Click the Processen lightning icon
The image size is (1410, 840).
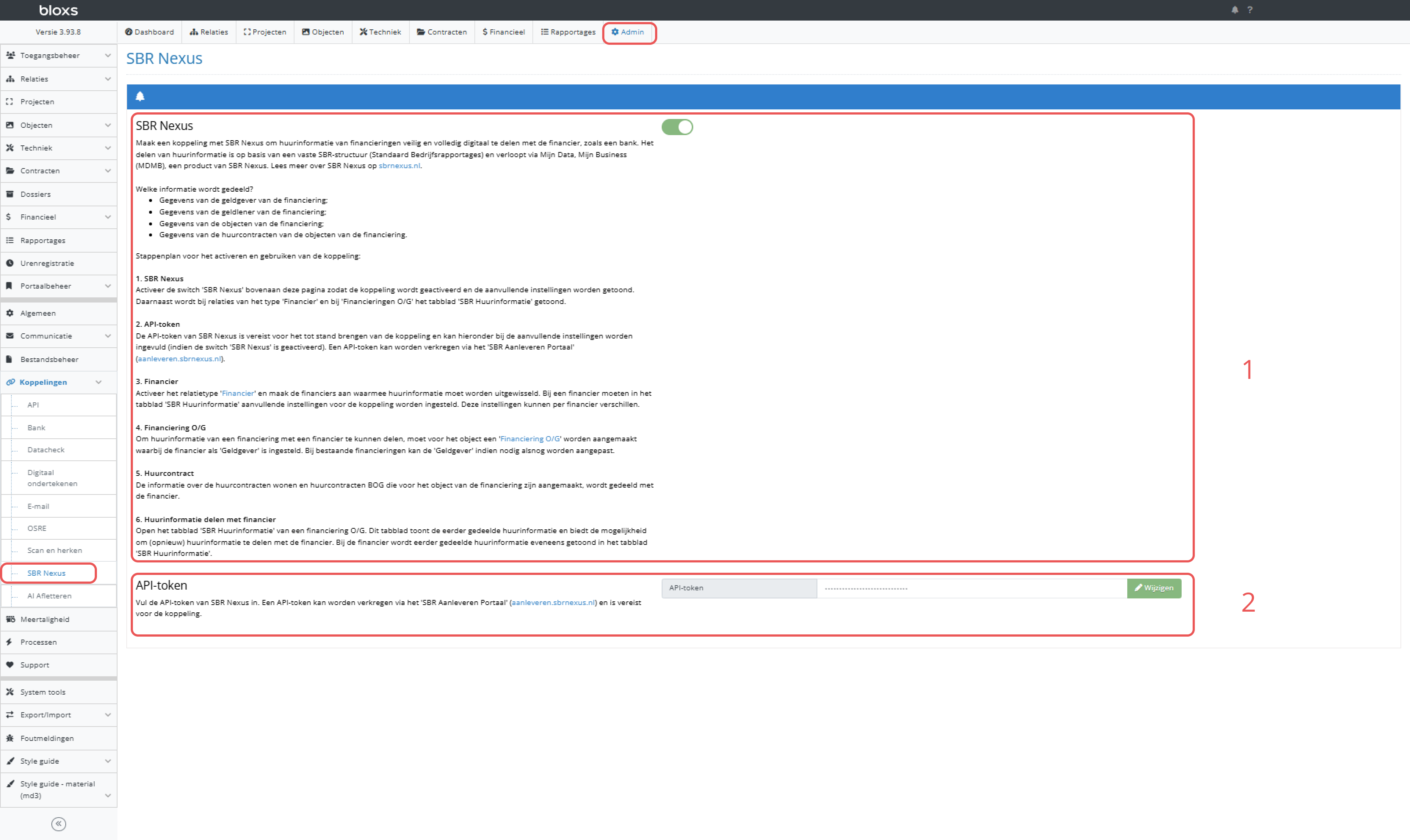point(10,642)
